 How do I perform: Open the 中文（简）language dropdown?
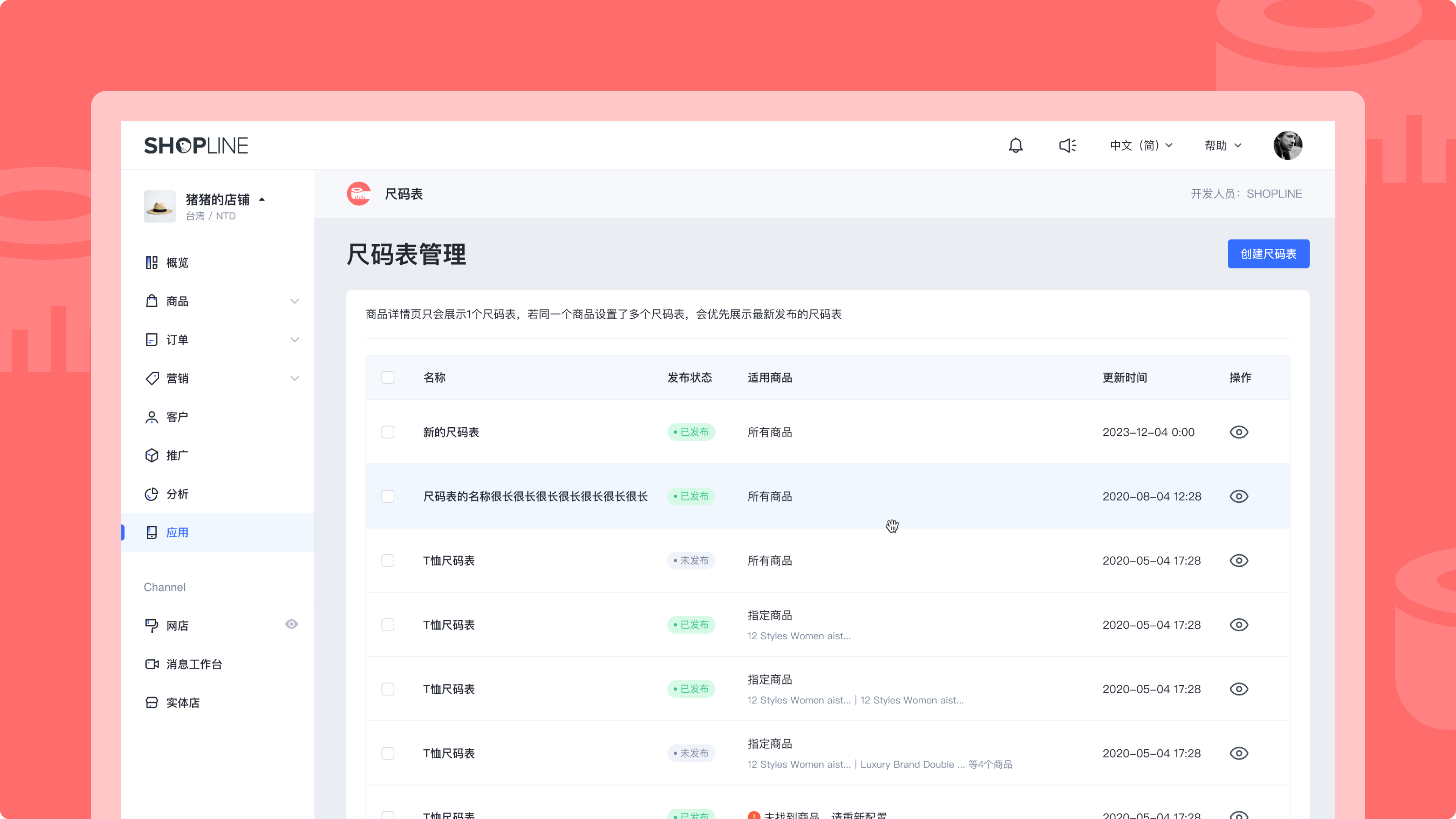[x=1141, y=146]
